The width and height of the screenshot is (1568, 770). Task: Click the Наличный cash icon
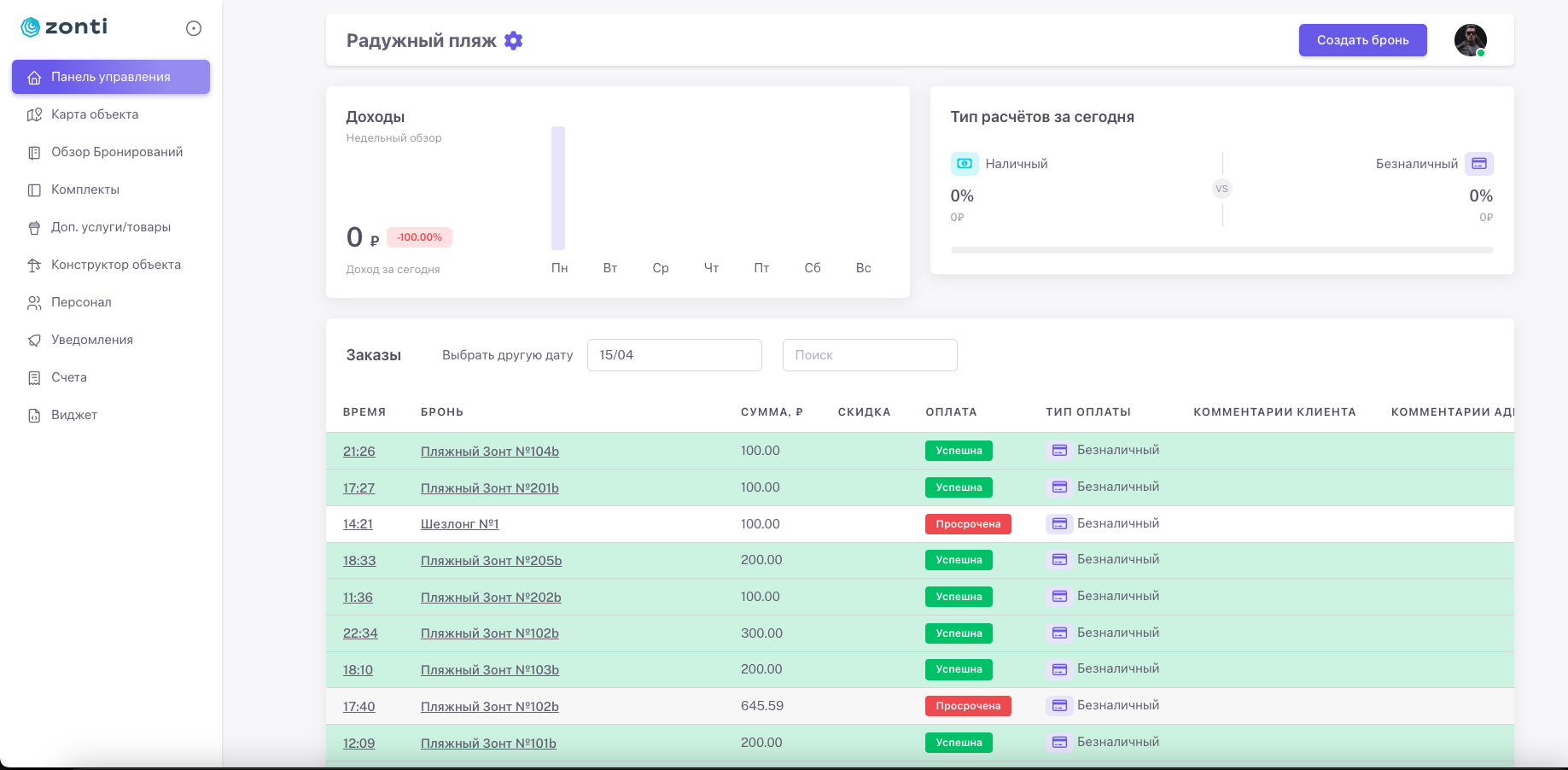965,164
